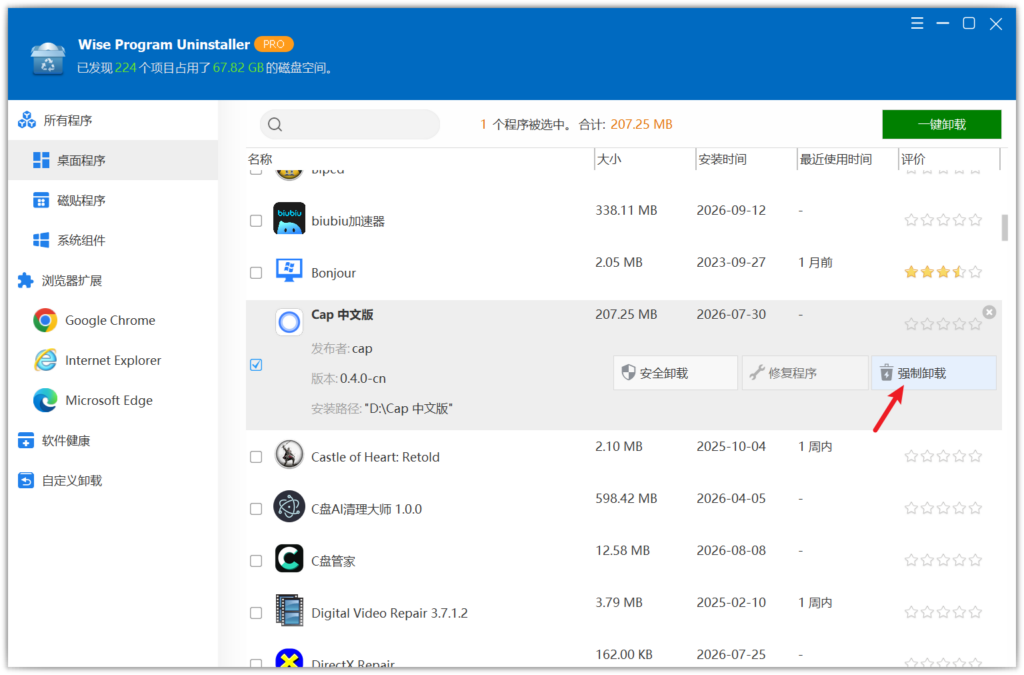
Task: Open 所有程序 category
Action: [113, 120]
